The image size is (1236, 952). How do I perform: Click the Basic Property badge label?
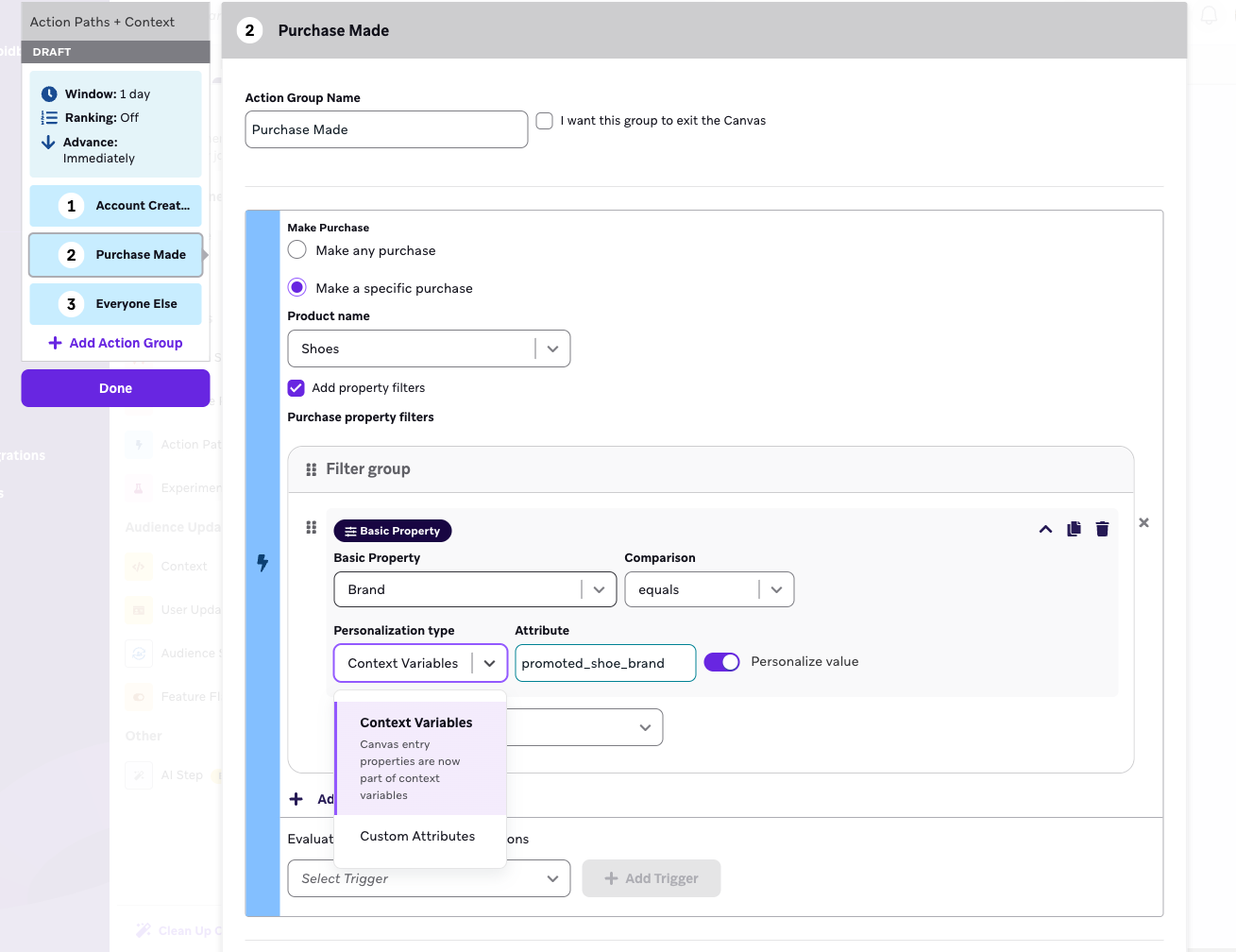393,531
